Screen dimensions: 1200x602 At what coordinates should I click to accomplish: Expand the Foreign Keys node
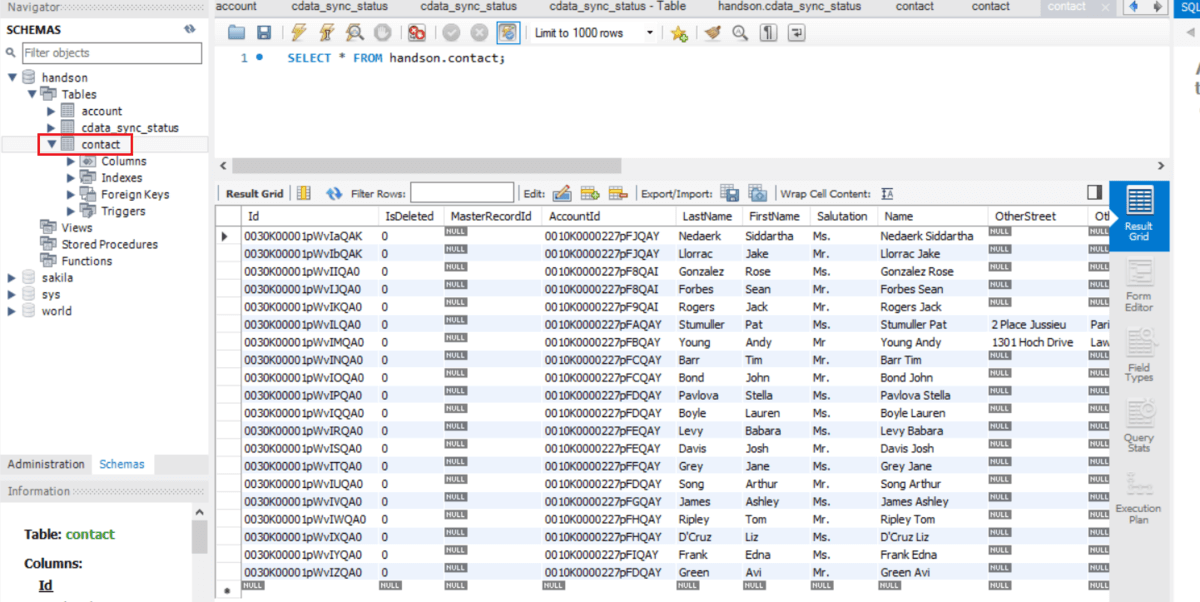click(71, 194)
